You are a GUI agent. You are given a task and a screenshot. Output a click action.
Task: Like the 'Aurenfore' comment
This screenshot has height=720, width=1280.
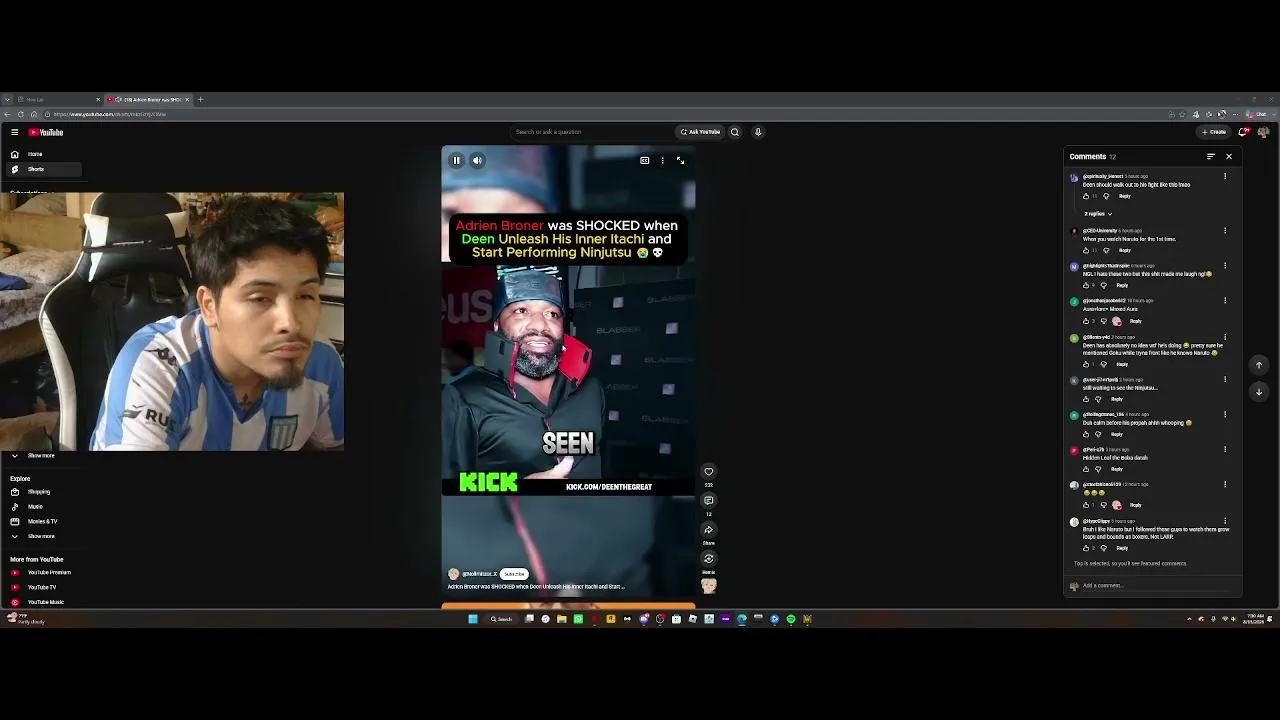click(x=1086, y=321)
